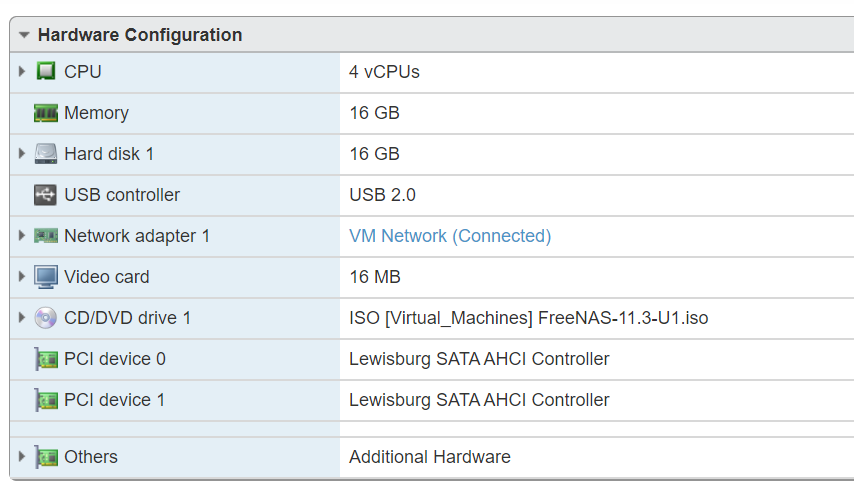Viewport: 854px width, 486px height.
Task: Click the CD/DVD drive 1 disc icon
Action: pyautogui.click(x=46, y=318)
